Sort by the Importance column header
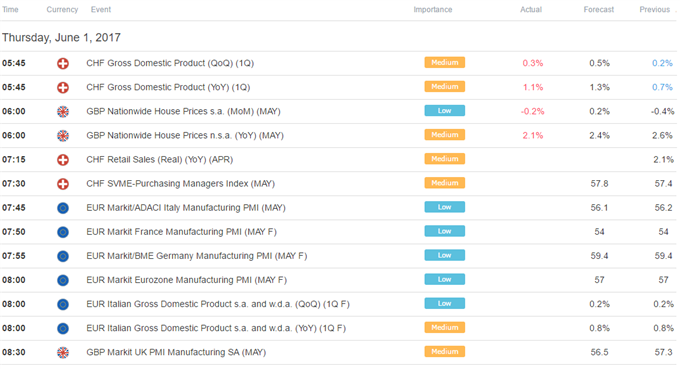This screenshot has width=680, height=369. pos(432,10)
